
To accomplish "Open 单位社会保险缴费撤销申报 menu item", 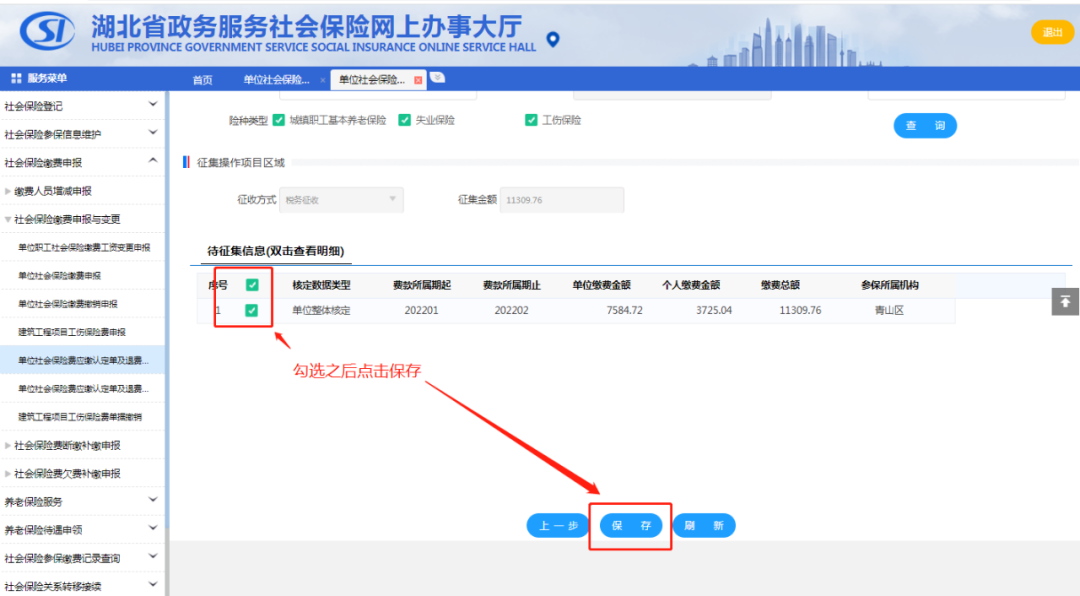I will coord(68,304).
